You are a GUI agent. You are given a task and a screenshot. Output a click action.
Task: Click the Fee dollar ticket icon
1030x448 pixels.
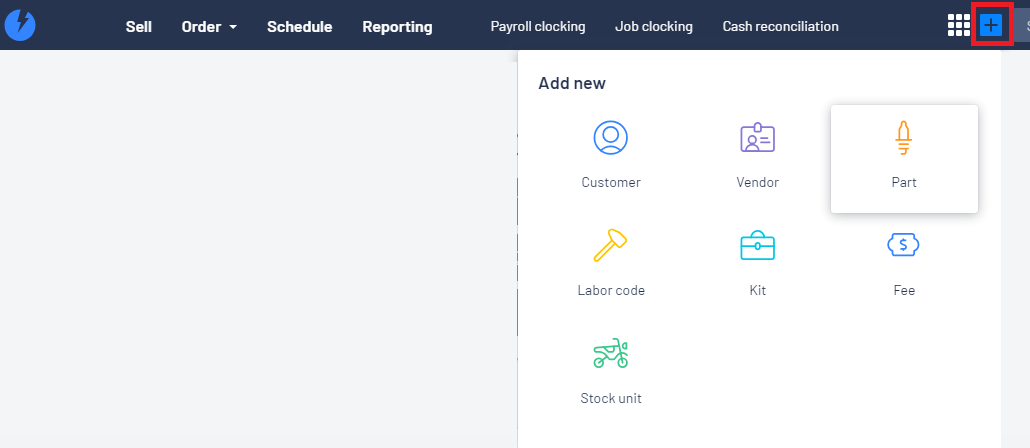click(x=903, y=245)
